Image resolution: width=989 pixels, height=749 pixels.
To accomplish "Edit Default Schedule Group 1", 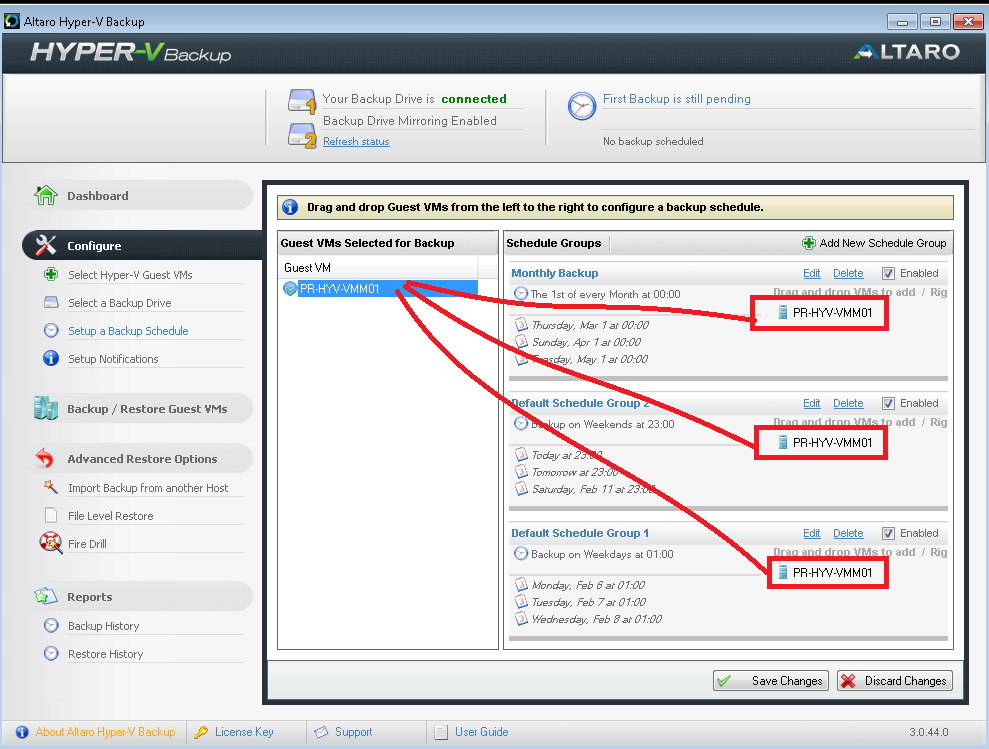I will point(812,533).
